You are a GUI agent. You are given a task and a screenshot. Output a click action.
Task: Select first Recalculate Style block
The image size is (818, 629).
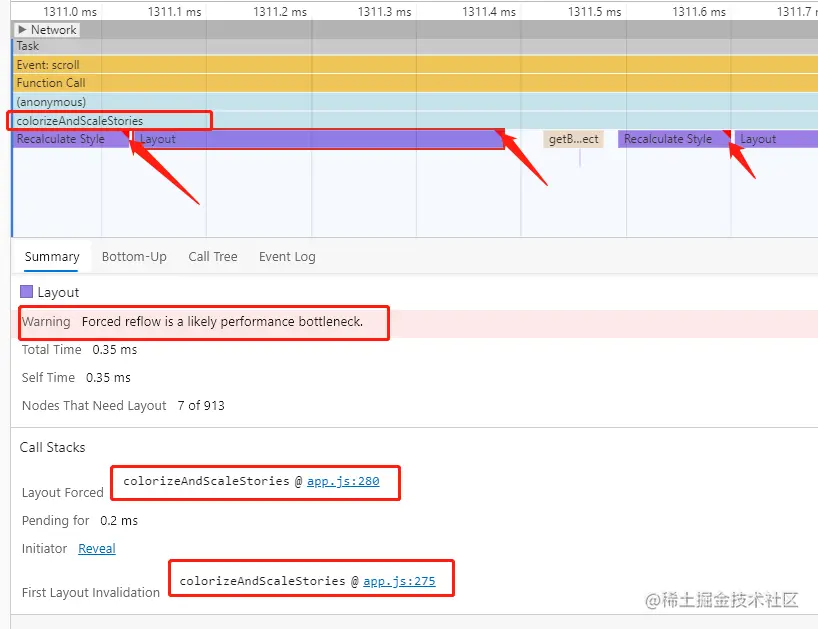70,139
